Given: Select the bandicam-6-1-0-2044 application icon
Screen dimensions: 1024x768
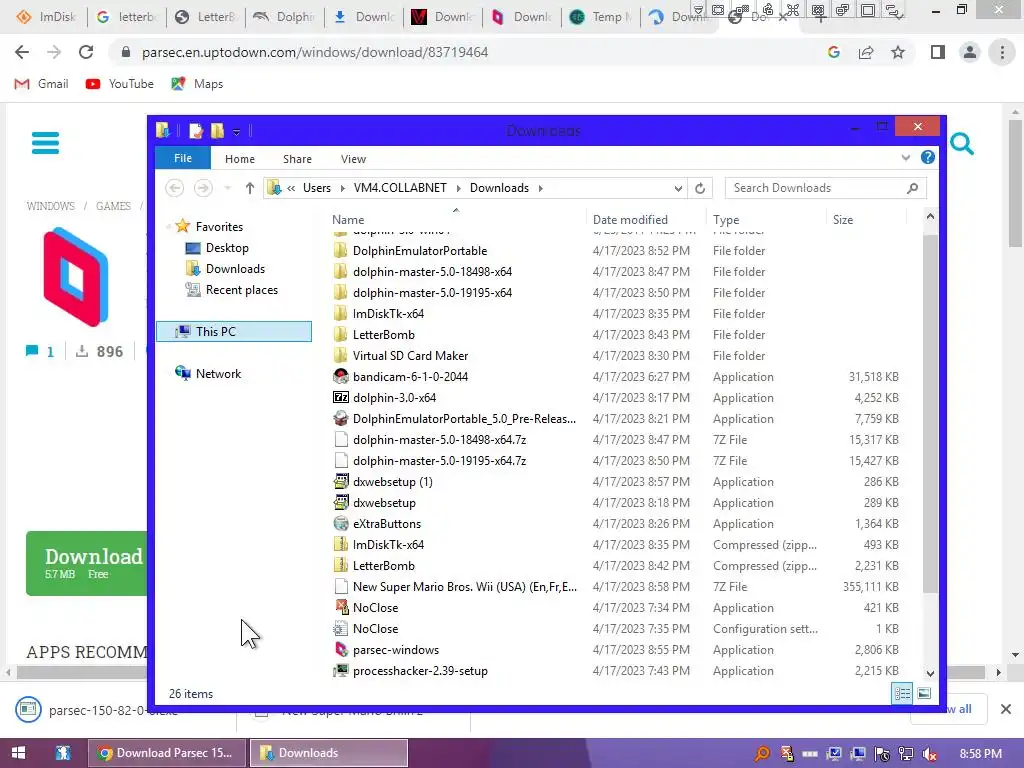Looking at the screenshot, I should pyautogui.click(x=341, y=377).
